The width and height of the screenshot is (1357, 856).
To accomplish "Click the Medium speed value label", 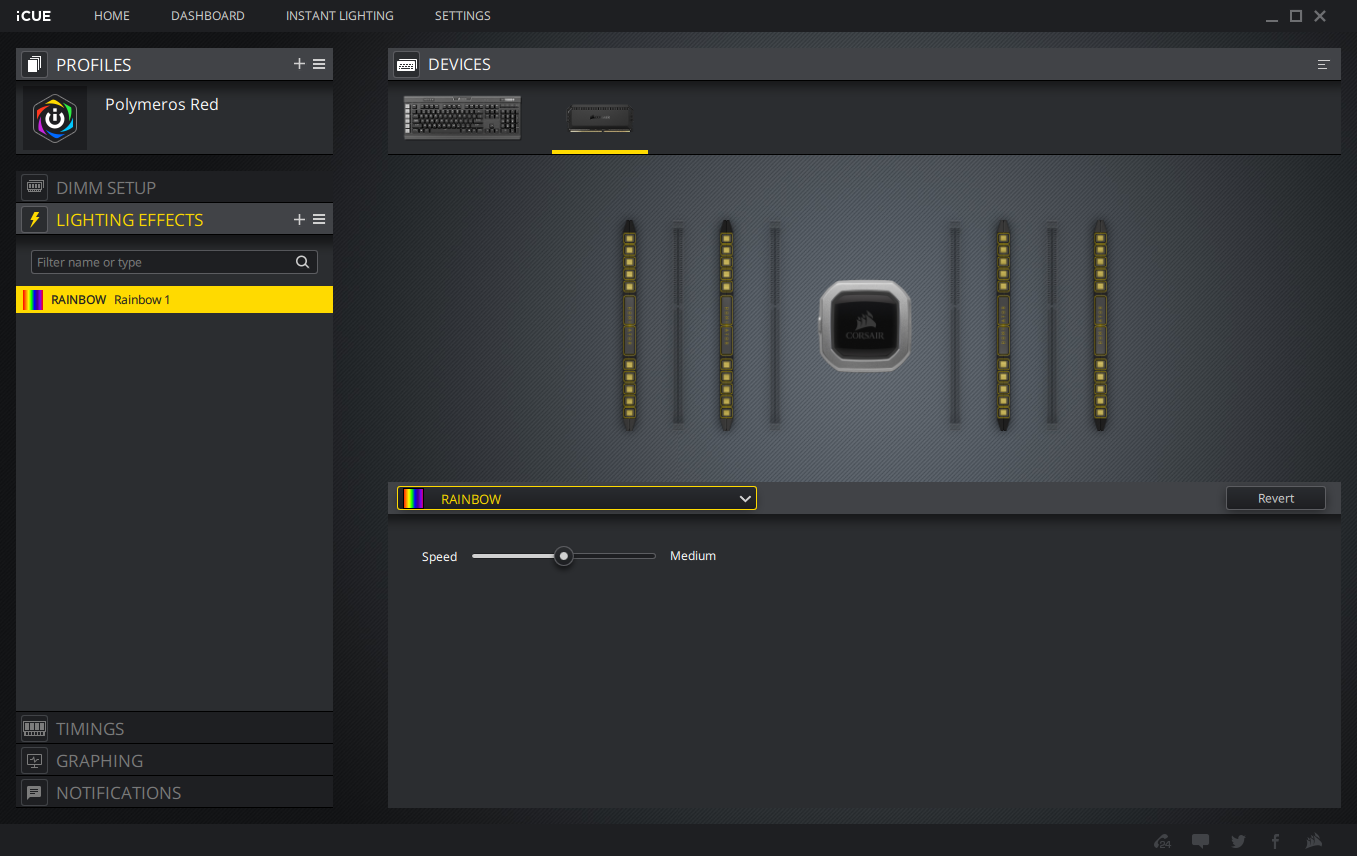I will [x=693, y=556].
